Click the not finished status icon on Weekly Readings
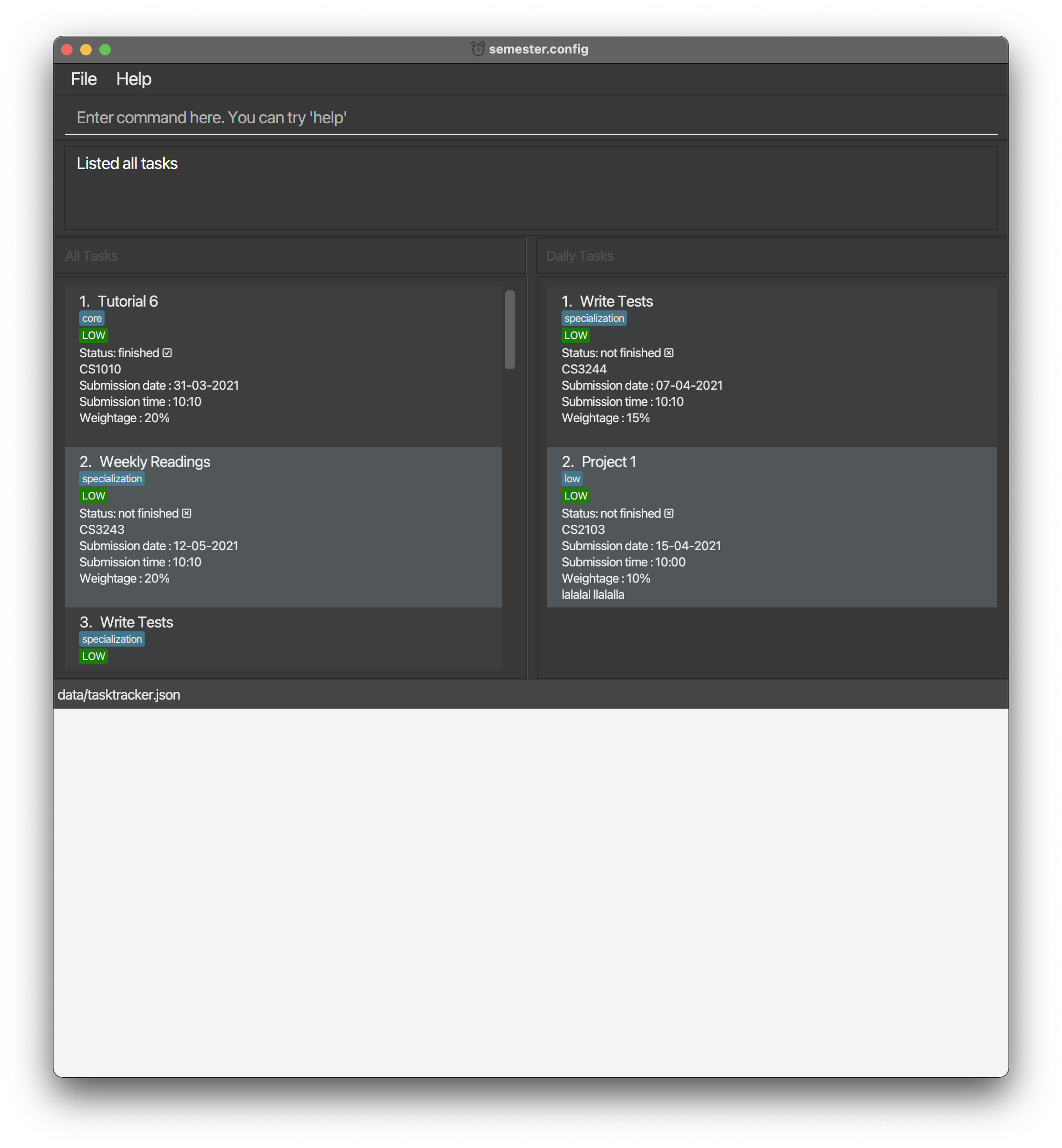 [187, 513]
